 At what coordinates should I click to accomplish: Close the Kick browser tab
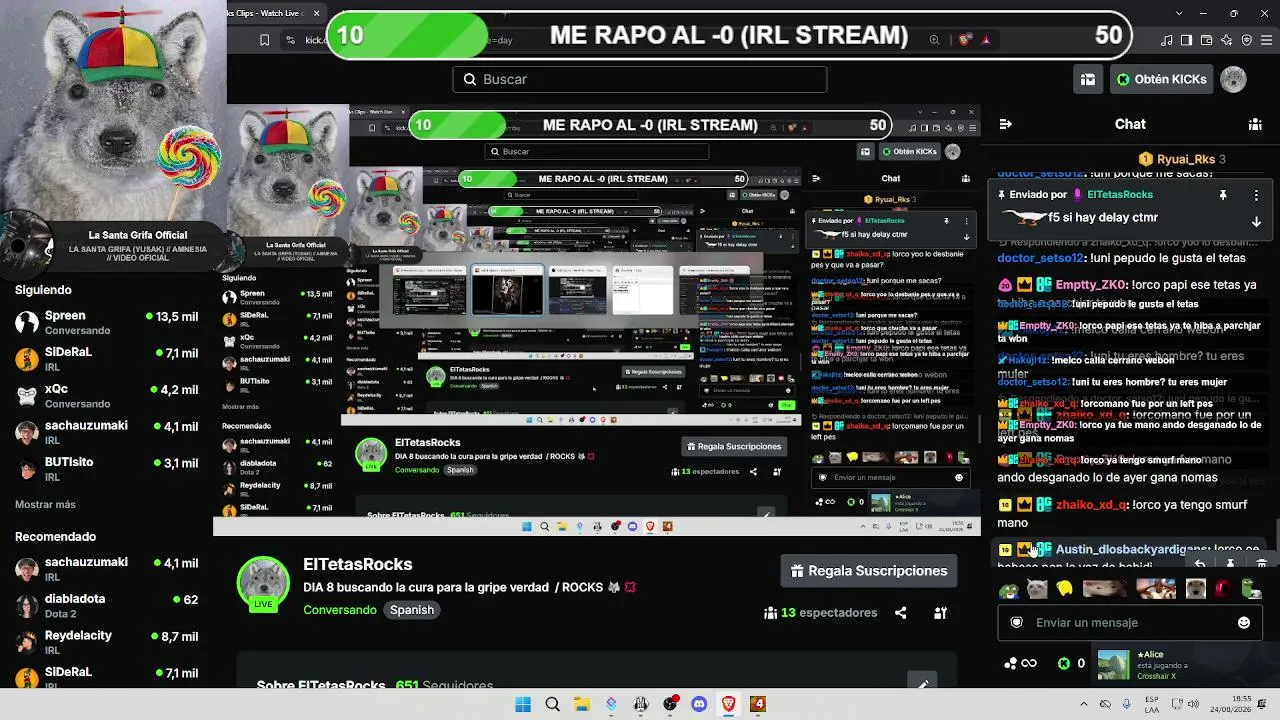click(317, 13)
